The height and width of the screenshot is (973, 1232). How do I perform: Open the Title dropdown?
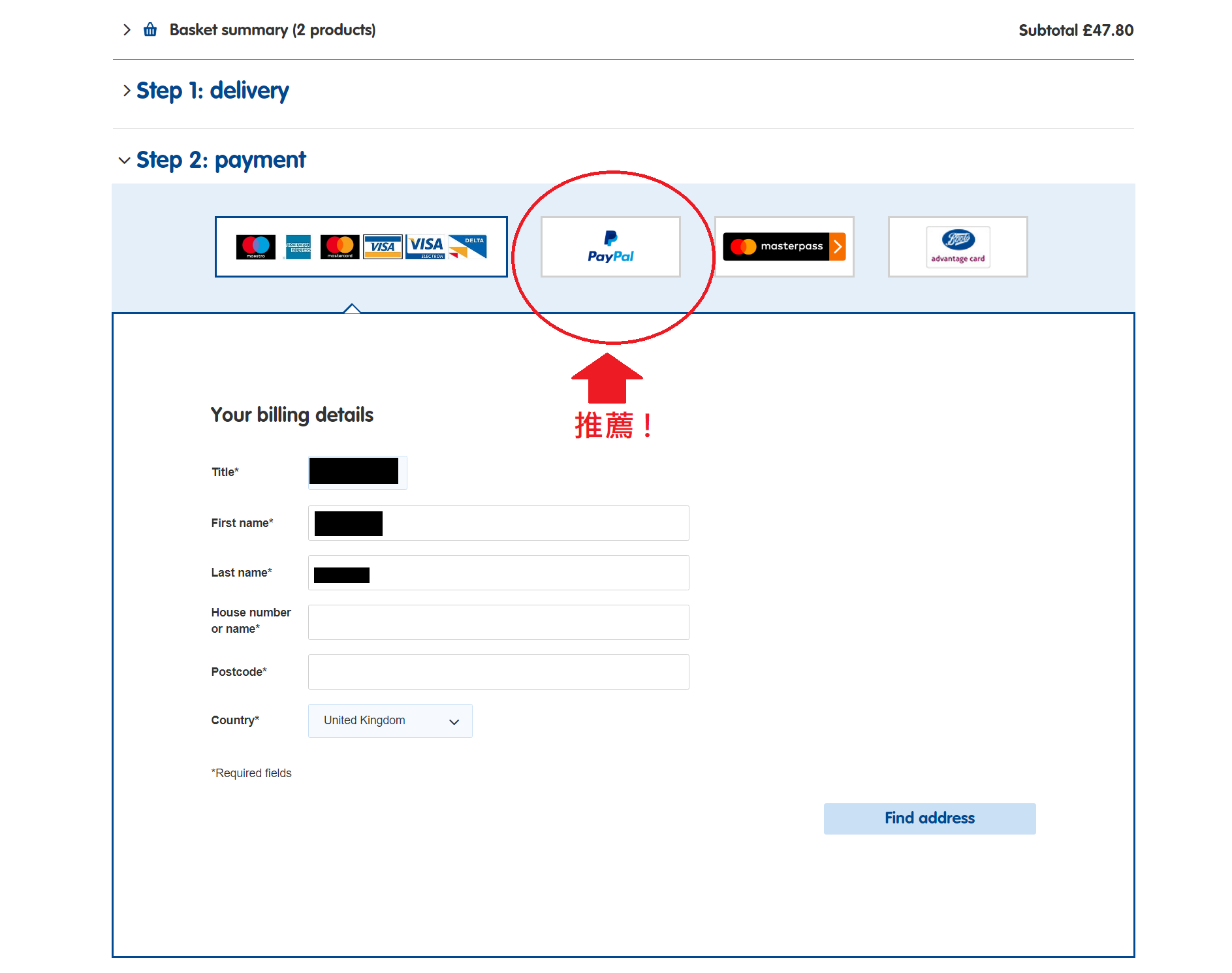click(357, 472)
